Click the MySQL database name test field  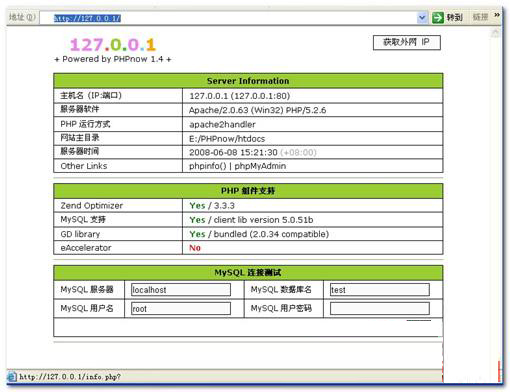380,290
